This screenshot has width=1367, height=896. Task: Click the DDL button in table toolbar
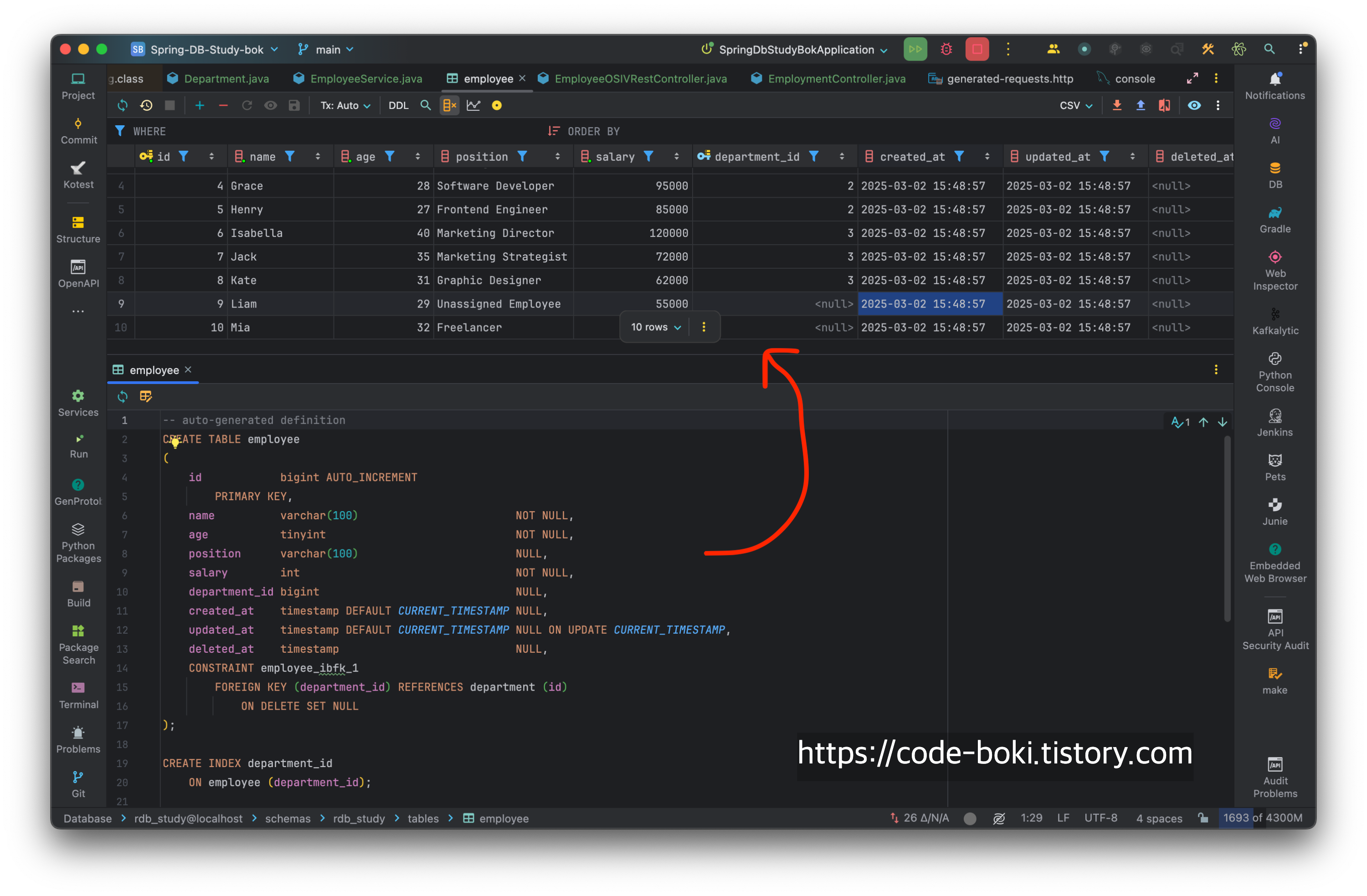[398, 105]
